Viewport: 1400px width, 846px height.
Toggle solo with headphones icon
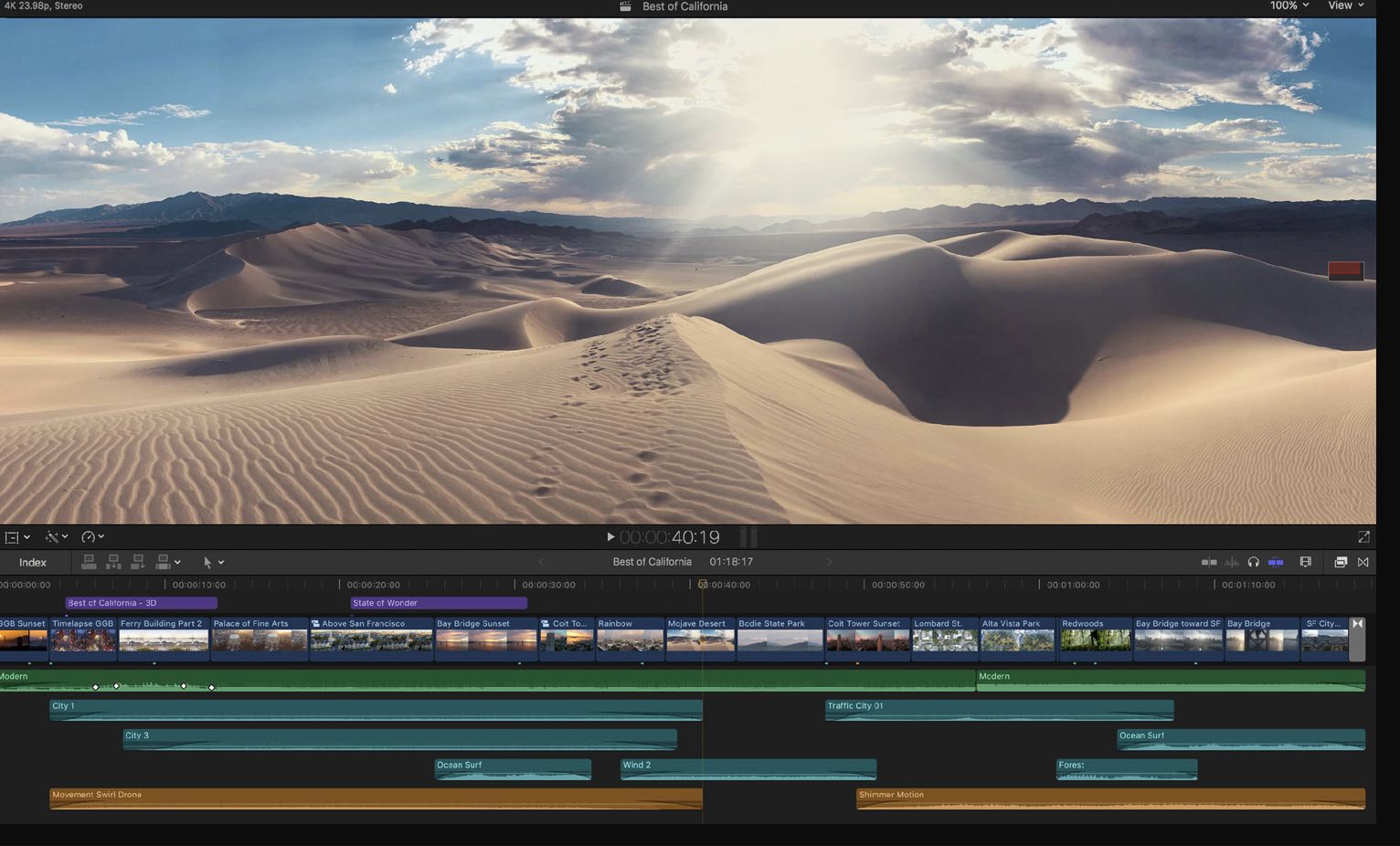coord(1254,562)
